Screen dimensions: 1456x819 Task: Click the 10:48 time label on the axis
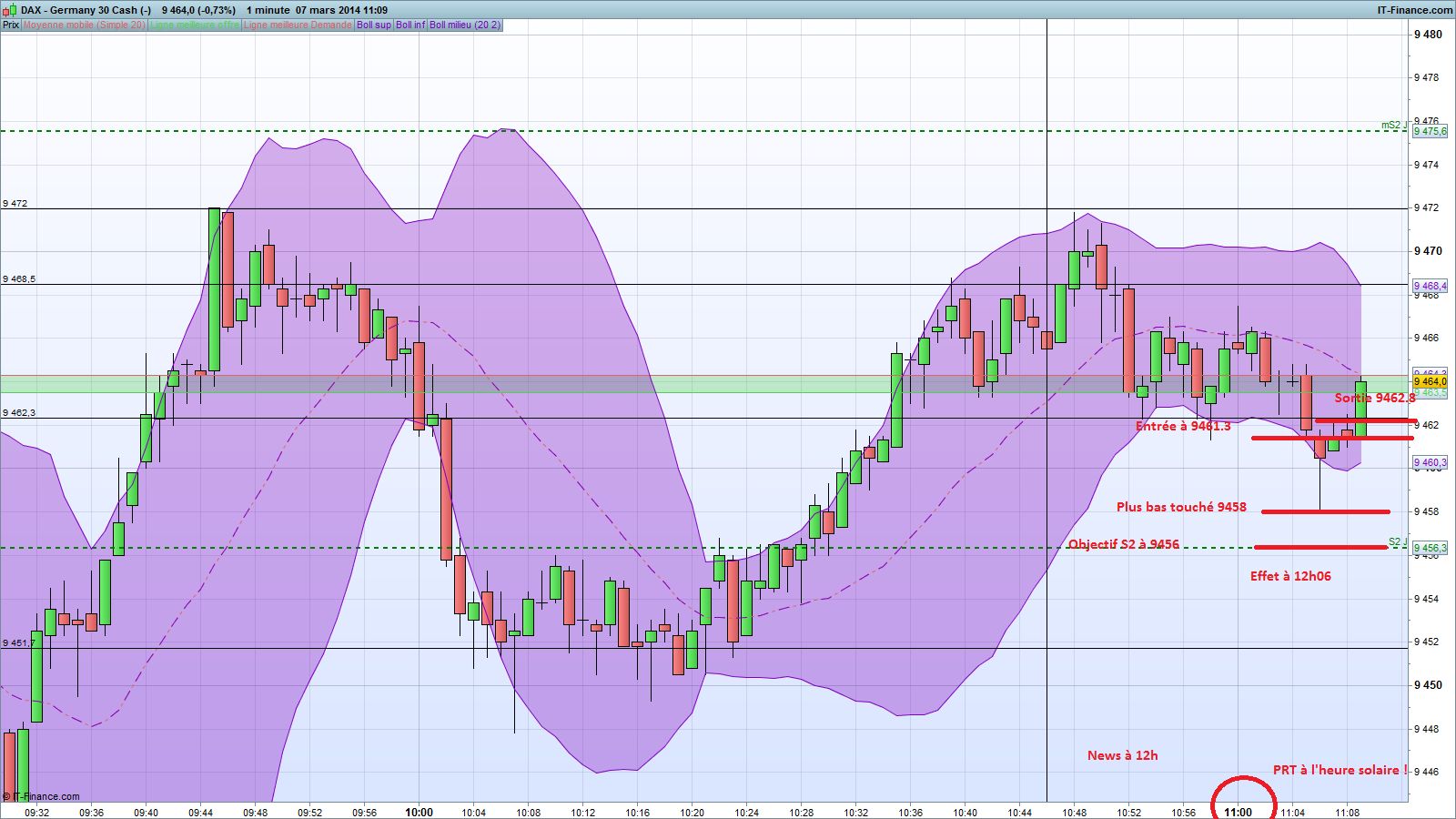1074,813
